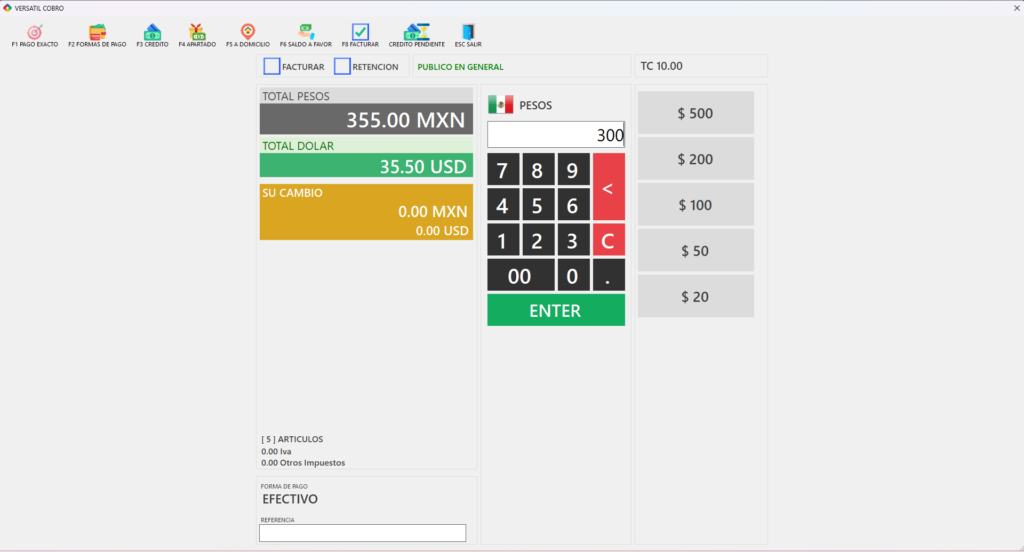Click the [ 5 ] Articulos count
The width and height of the screenshot is (1024, 552).
[292, 439]
